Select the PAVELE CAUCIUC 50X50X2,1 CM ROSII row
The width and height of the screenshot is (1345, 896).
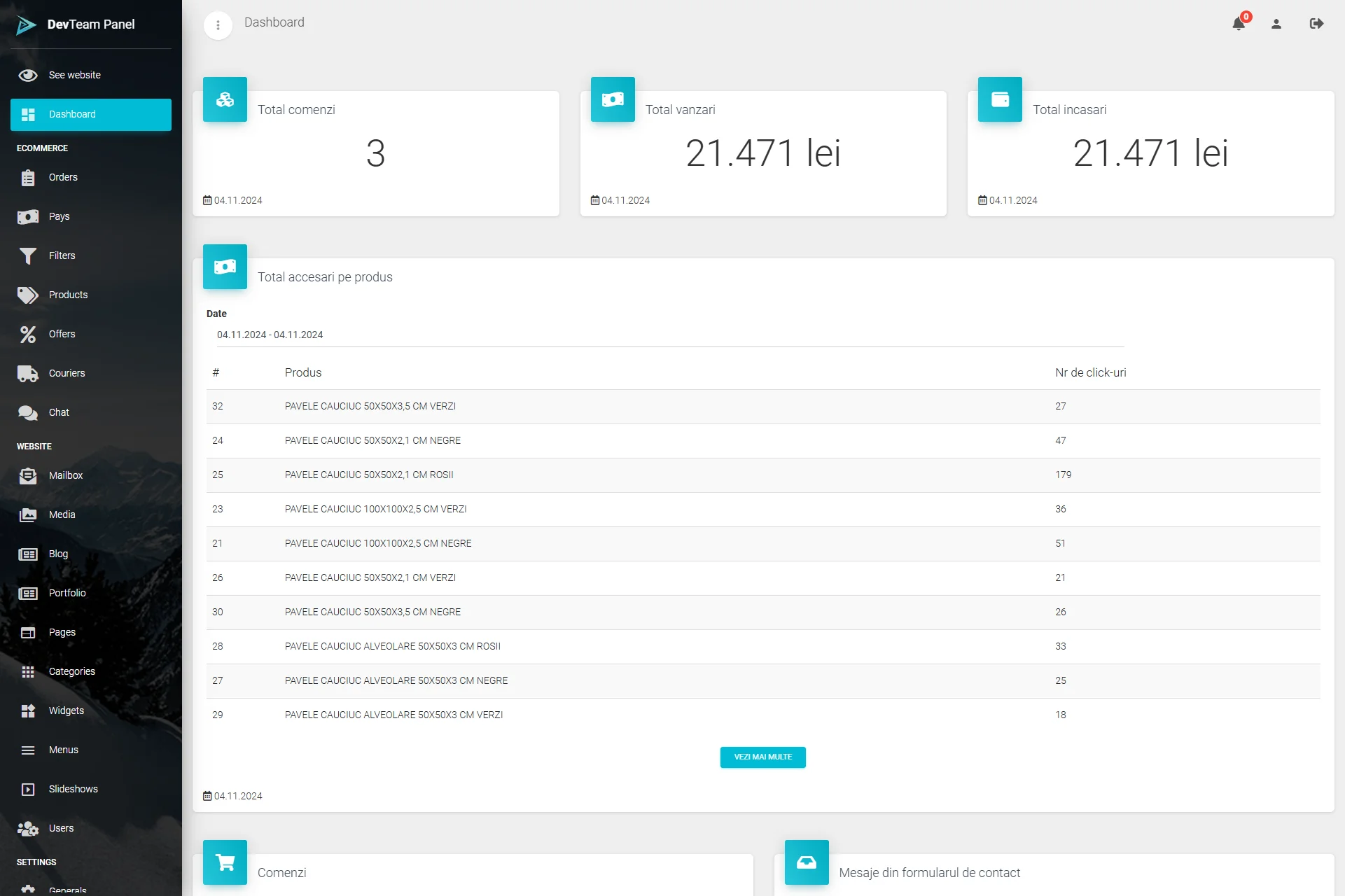(x=369, y=475)
